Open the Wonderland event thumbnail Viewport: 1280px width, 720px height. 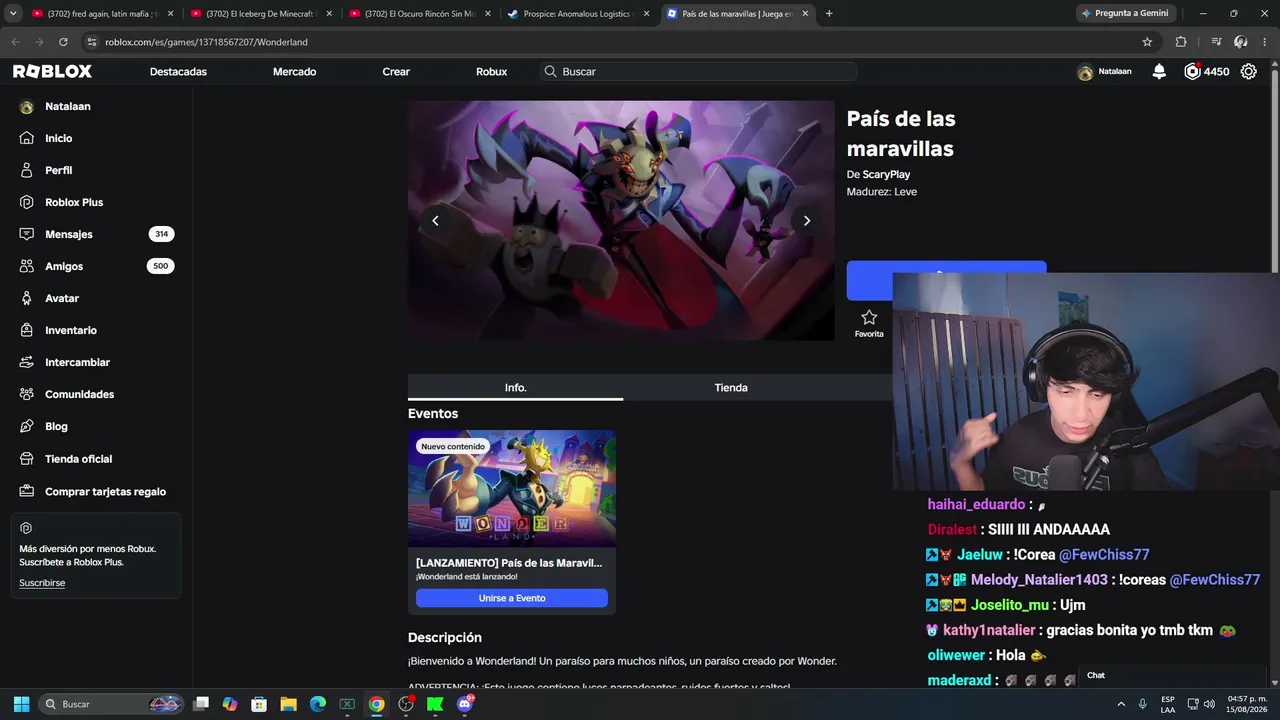(x=512, y=489)
